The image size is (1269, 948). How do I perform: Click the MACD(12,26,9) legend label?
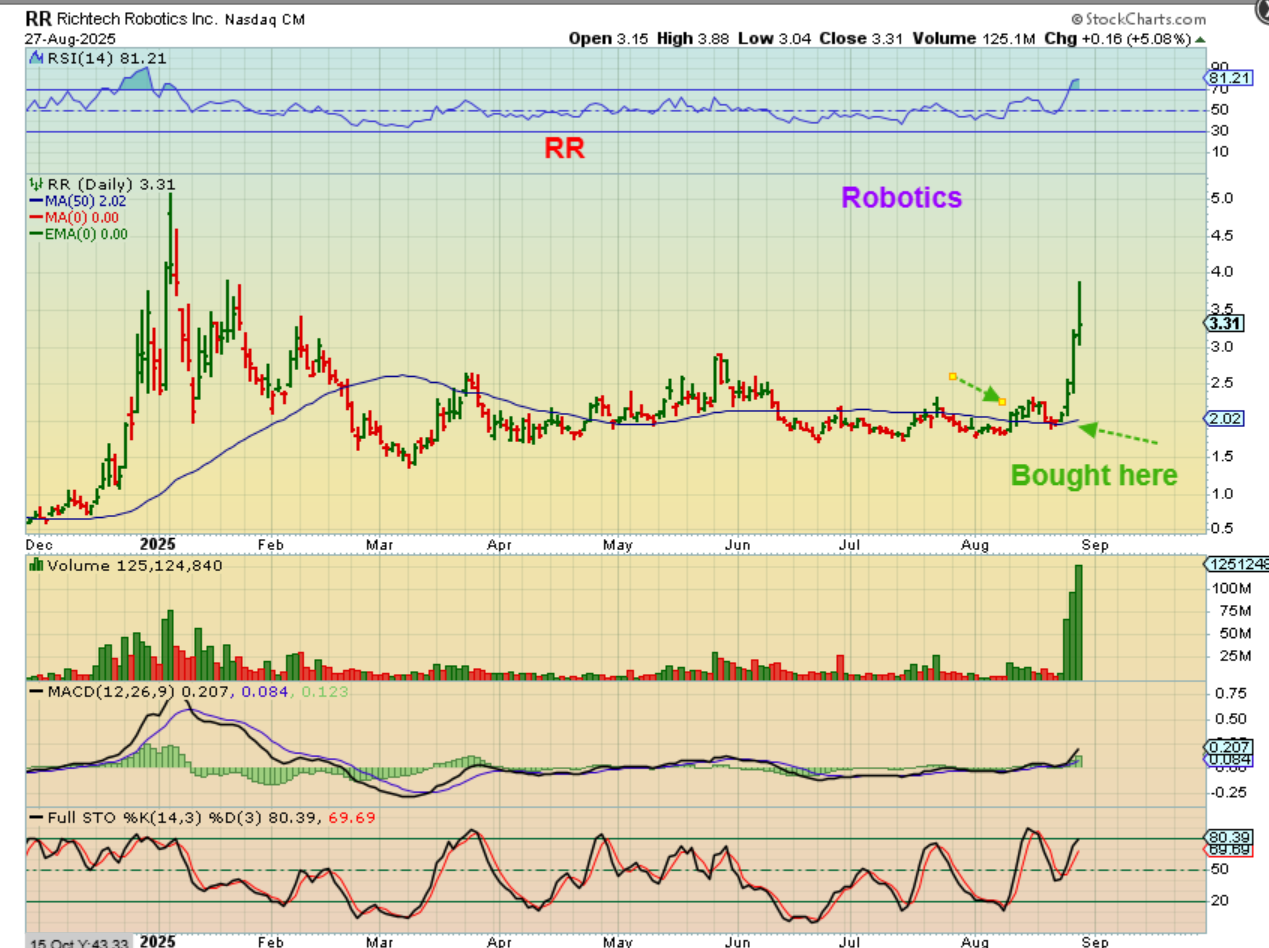click(x=111, y=691)
